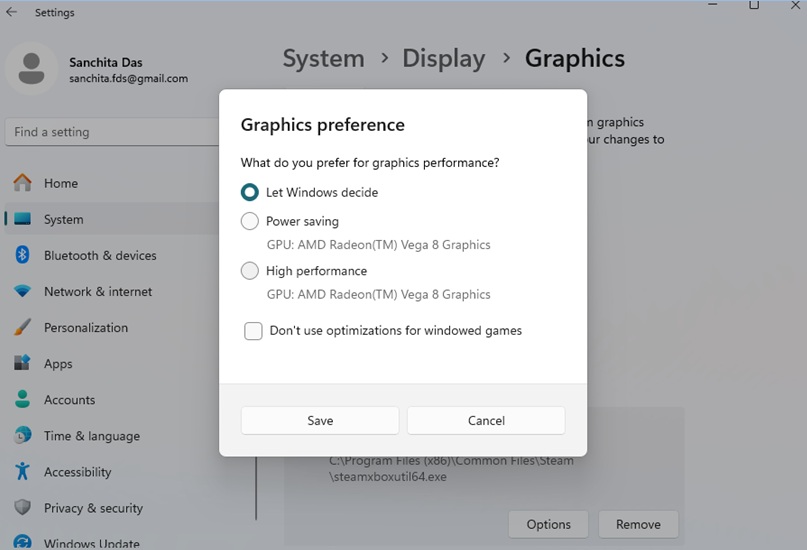Click the Network wifi icon
The height and width of the screenshot is (550, 807).
pyautogui.click(x=22, y=291)
